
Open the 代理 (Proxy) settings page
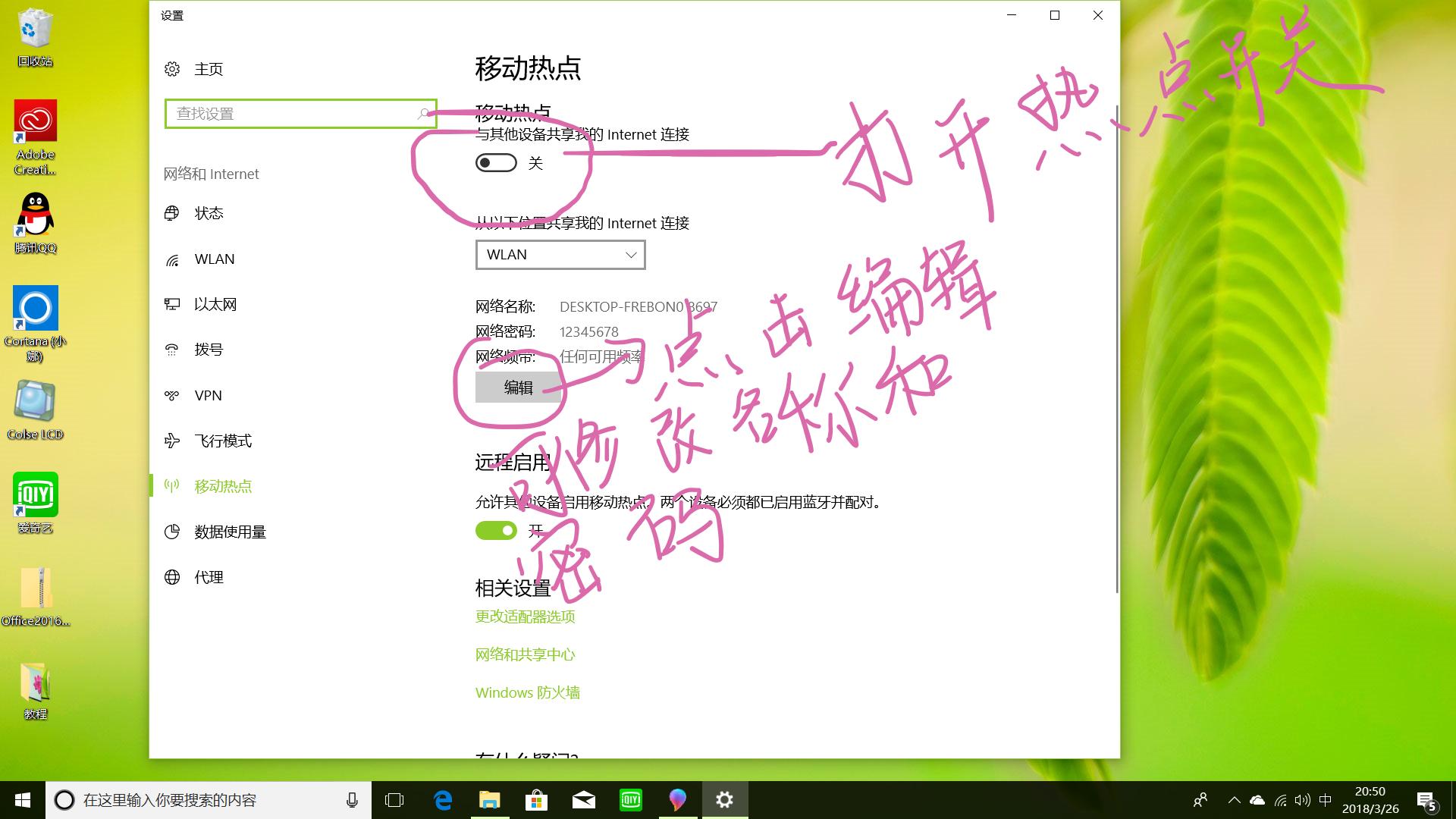point(209,577)
